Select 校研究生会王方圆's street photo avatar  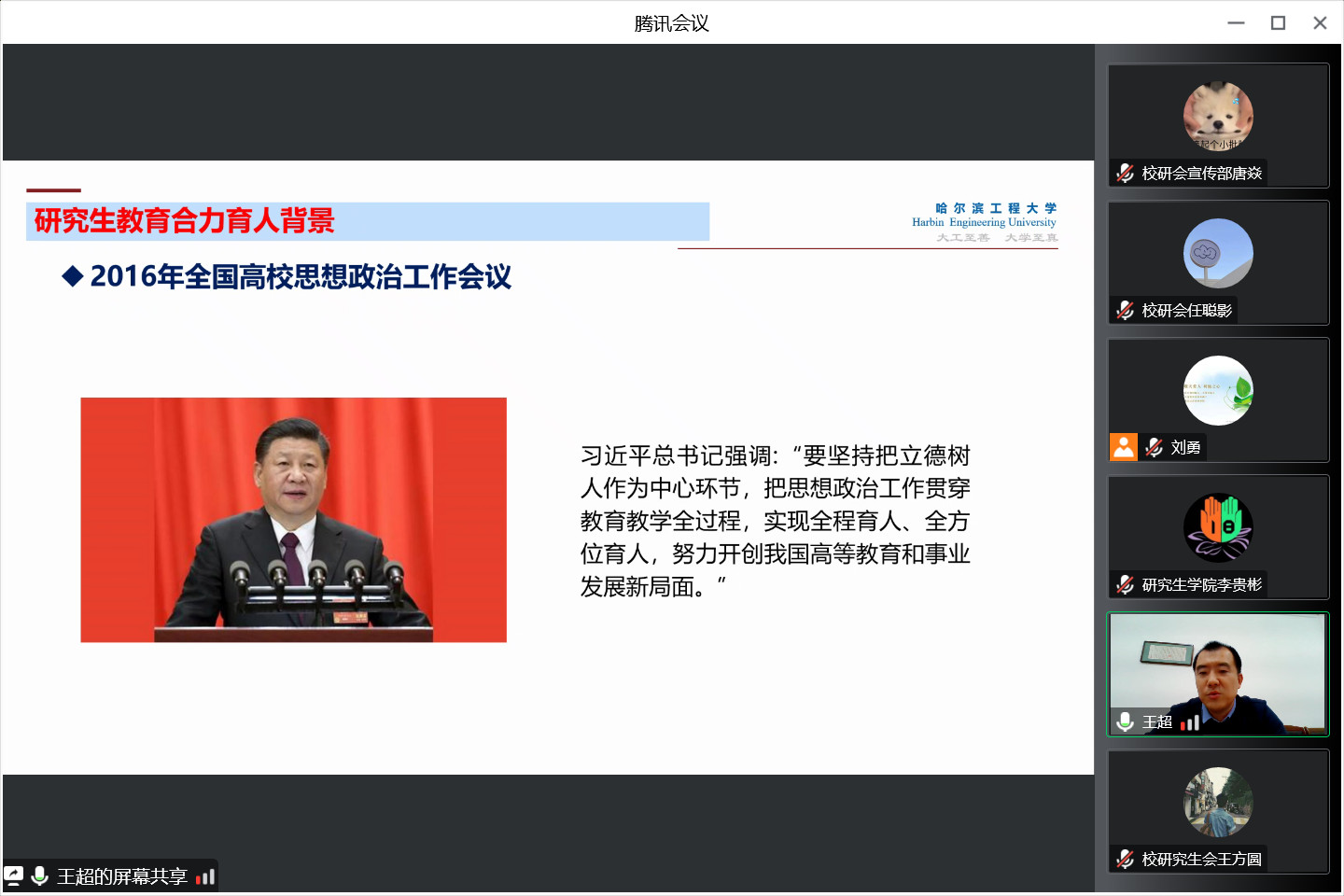pos(1218,802)
